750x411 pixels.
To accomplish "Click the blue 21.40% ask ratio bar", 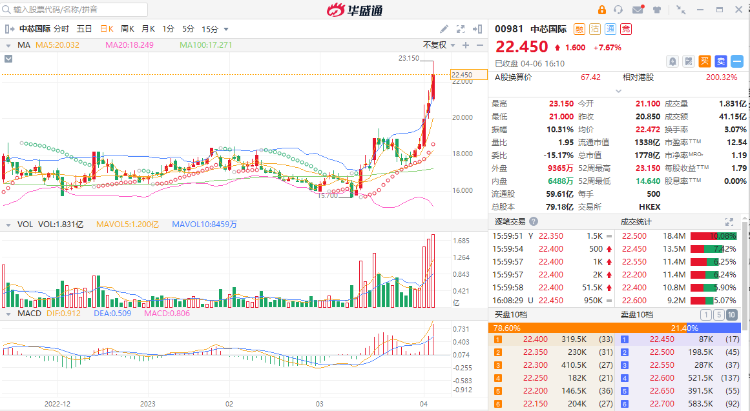I will 713,328.
